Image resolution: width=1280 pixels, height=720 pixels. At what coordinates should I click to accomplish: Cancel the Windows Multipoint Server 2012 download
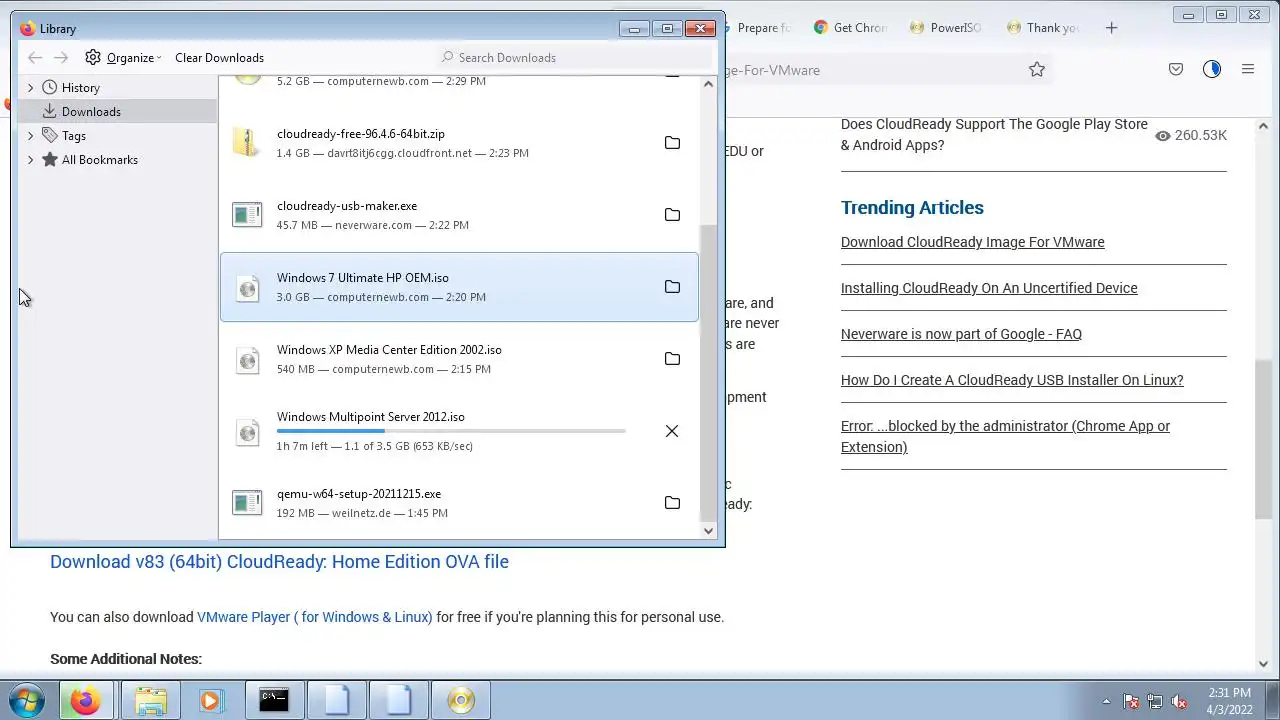pyautogui.click(x=672, y=431)
